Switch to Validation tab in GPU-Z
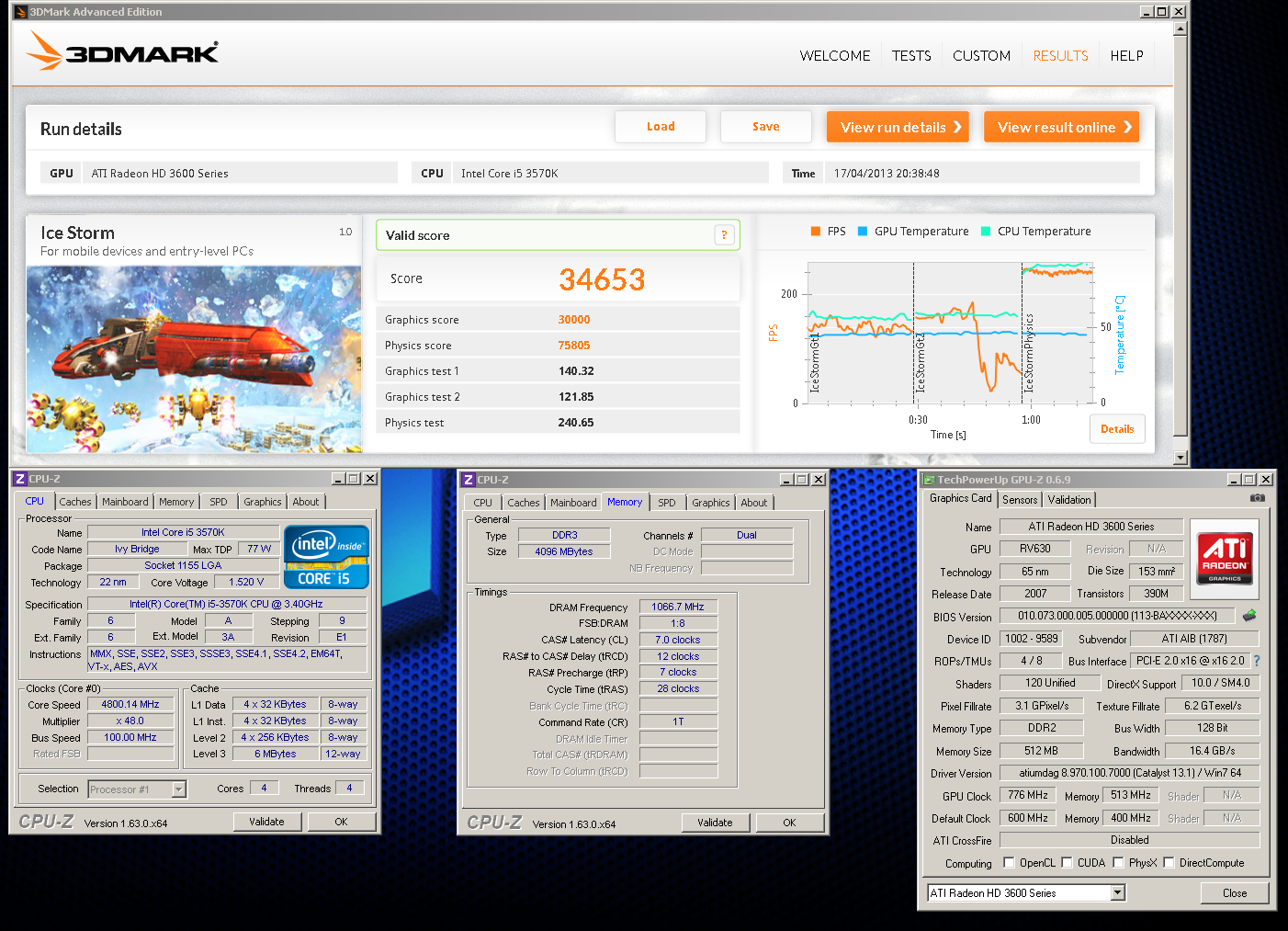This screenshot has height=931, width=1288. pyautogui.click(x=1069, y=500)
